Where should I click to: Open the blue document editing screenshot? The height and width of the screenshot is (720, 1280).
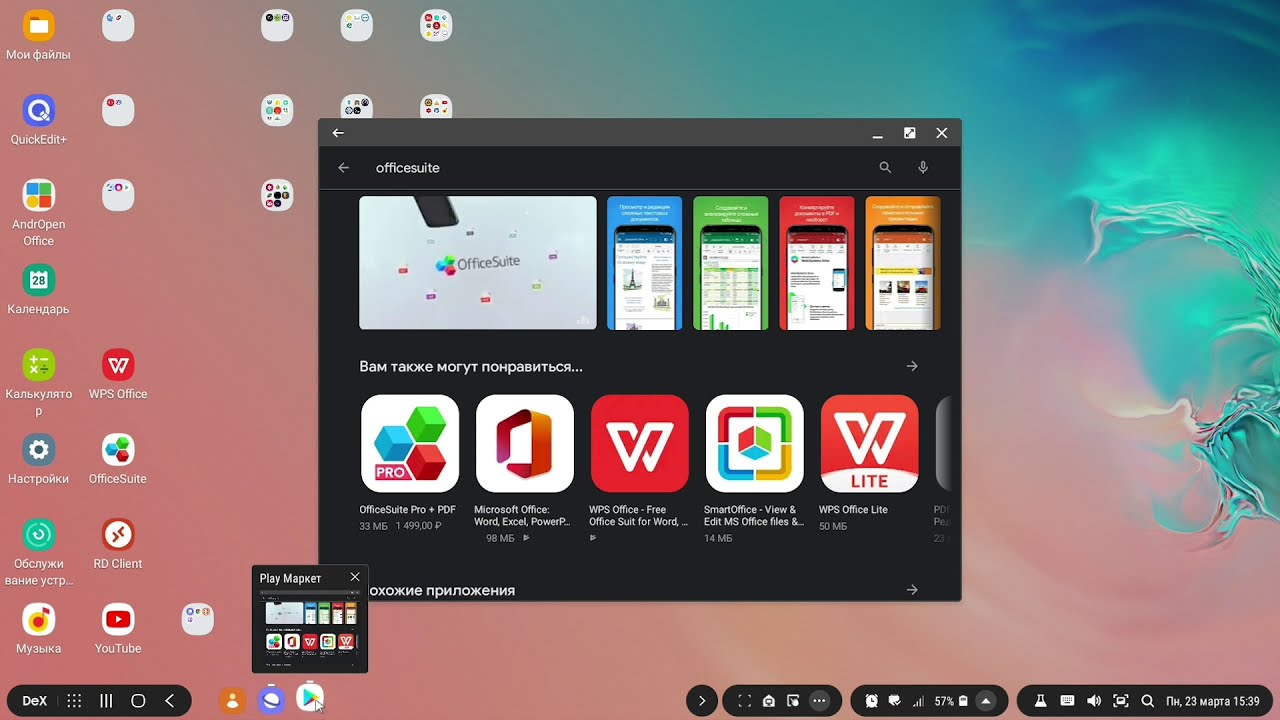645,263
